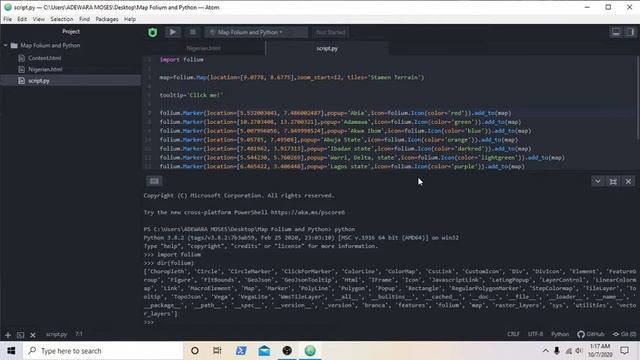
Task: Open the Edit menu
Action: tap(22, 19)
